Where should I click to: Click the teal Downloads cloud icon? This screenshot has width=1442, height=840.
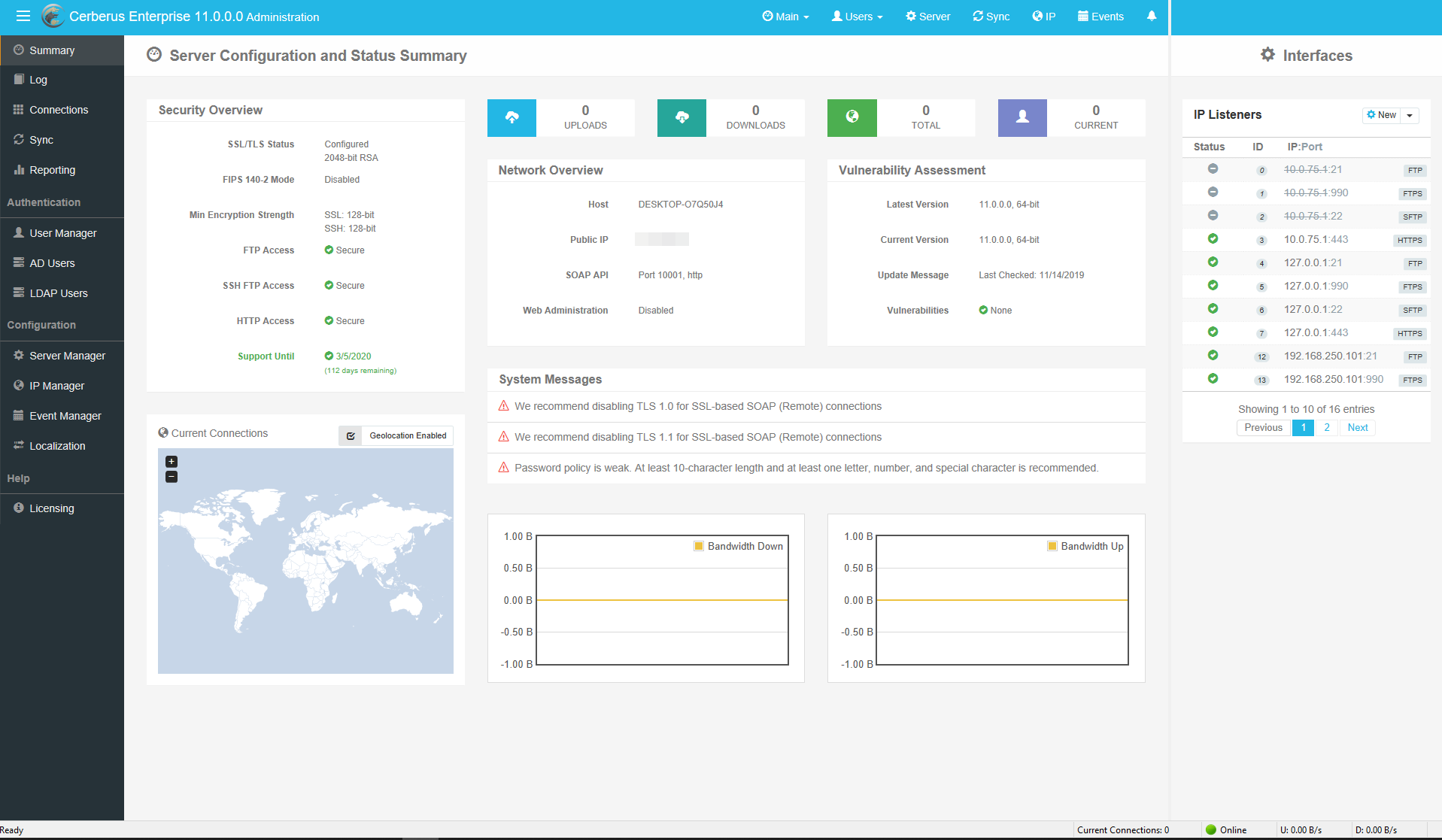click(682, 117)
